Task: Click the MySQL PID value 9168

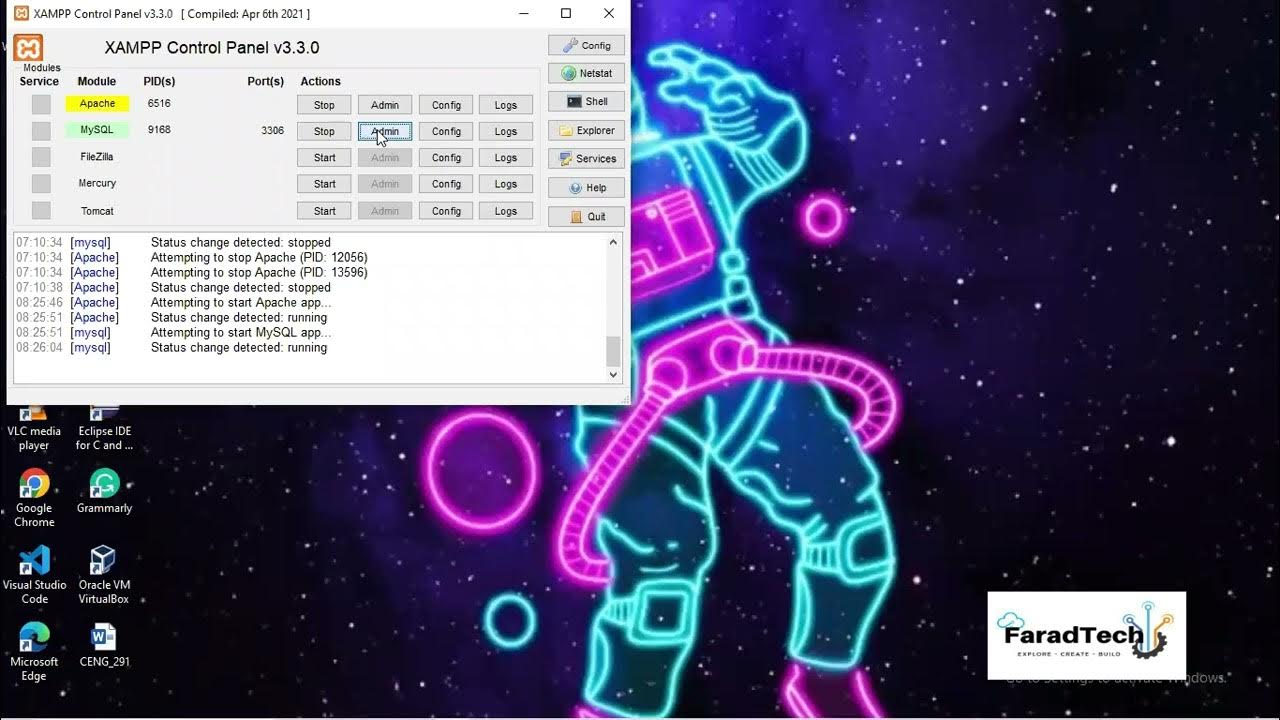Action: pyautogui.click(x=159, y=130)
